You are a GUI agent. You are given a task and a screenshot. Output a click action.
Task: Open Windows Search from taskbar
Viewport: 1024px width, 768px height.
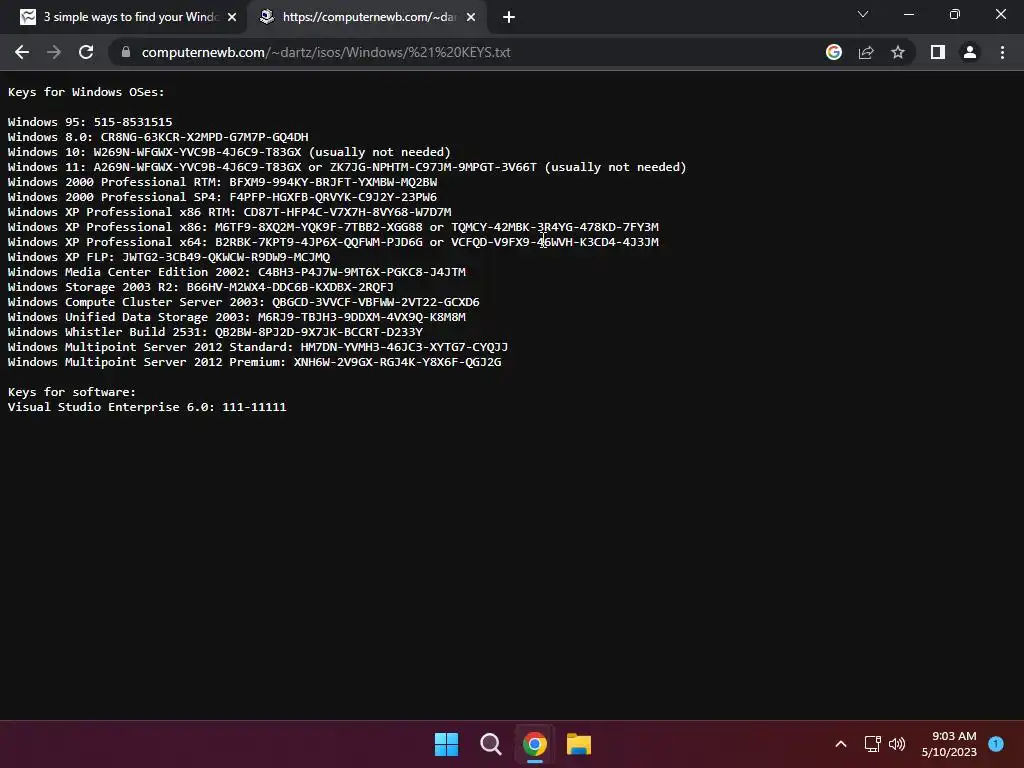[x=490, y=744]
